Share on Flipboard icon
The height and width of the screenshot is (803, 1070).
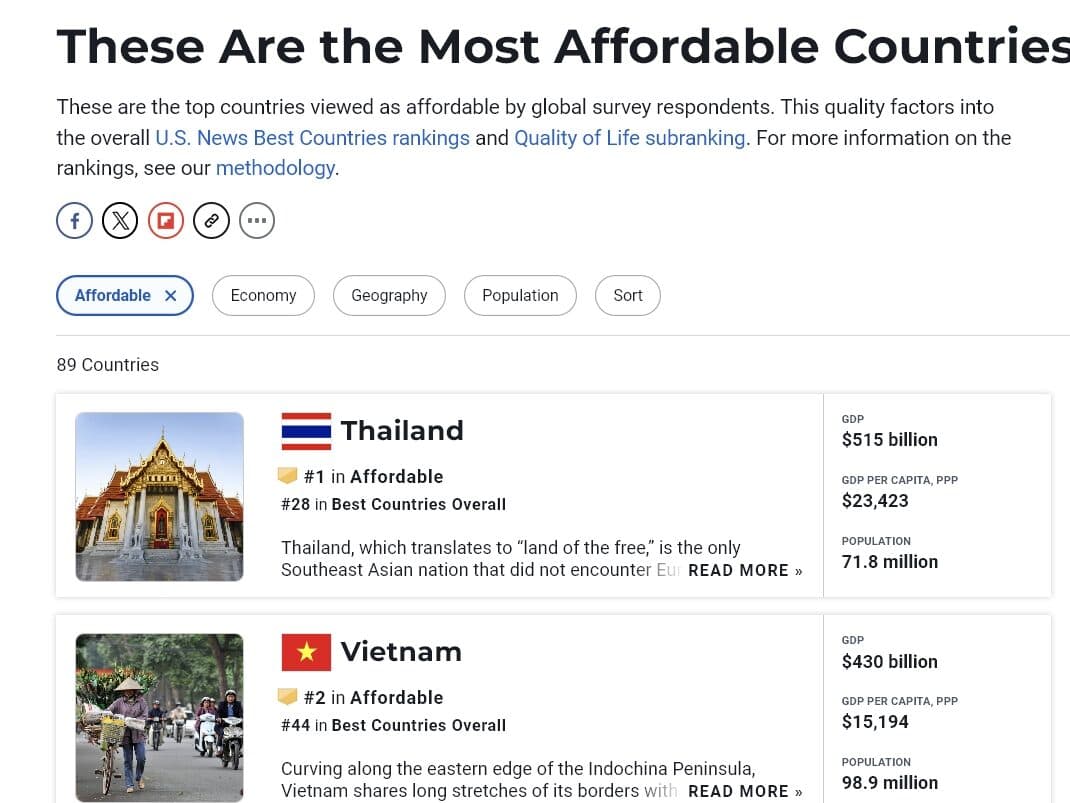point(166,220)
